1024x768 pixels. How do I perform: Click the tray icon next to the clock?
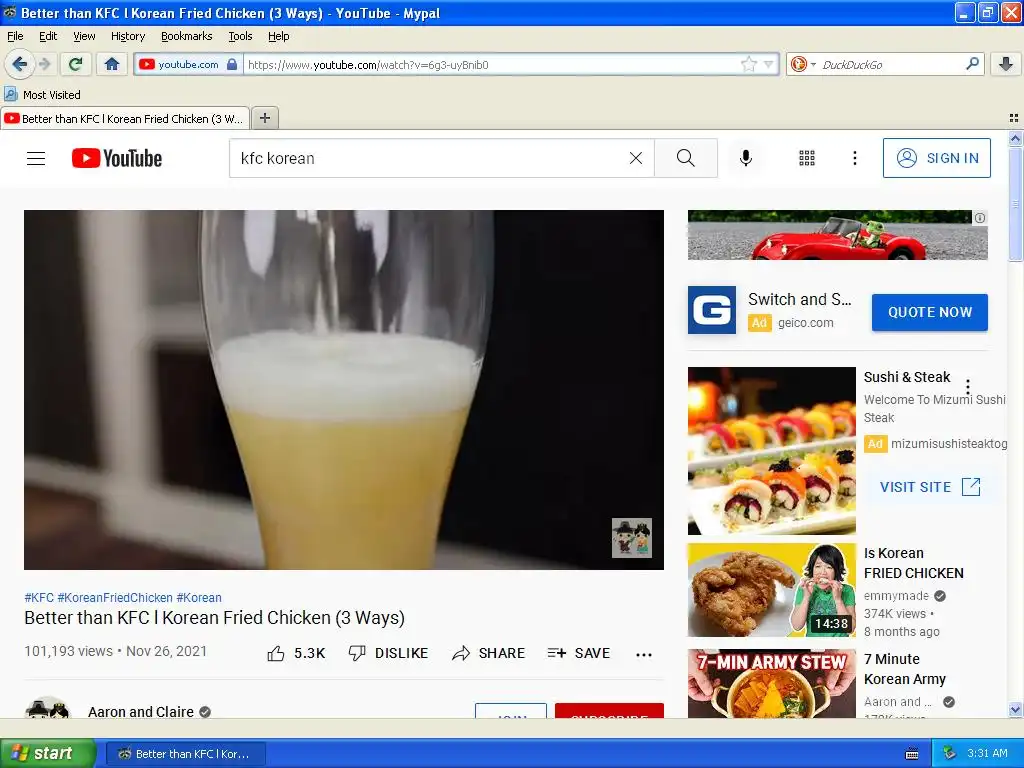[x=949, y=754]
